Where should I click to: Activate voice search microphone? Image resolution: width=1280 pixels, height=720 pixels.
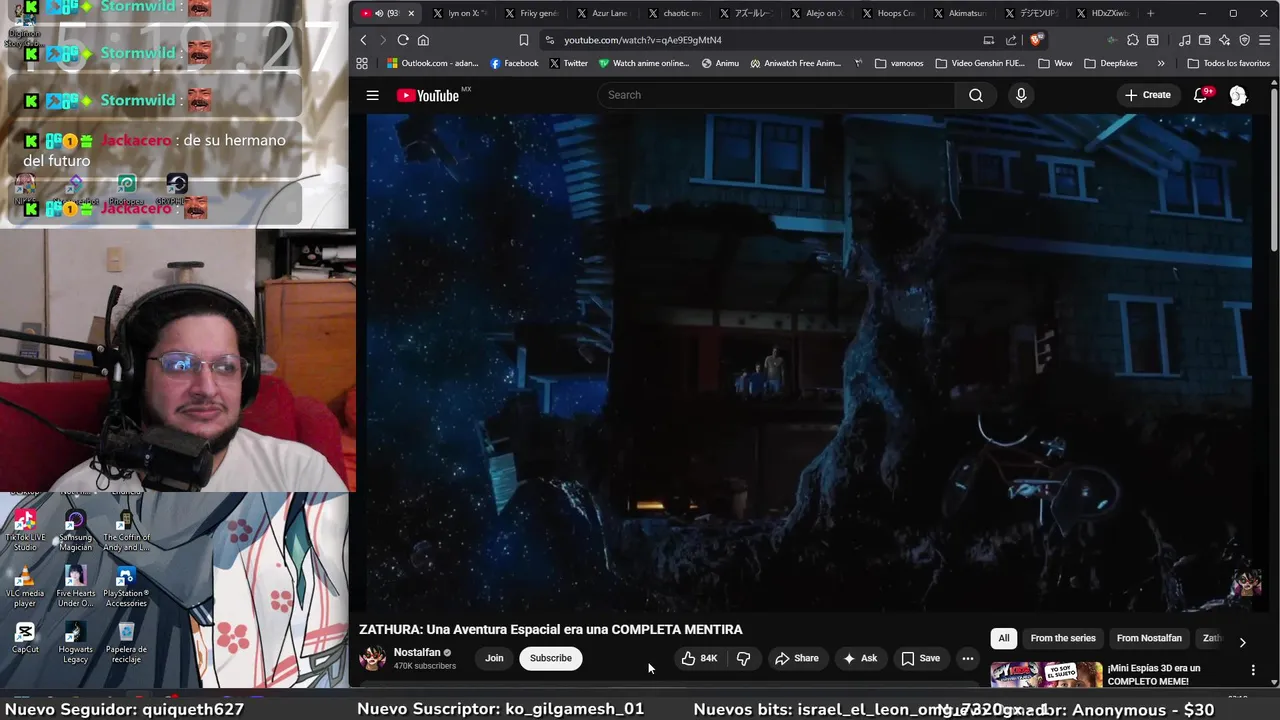[x=1021, y=95]
